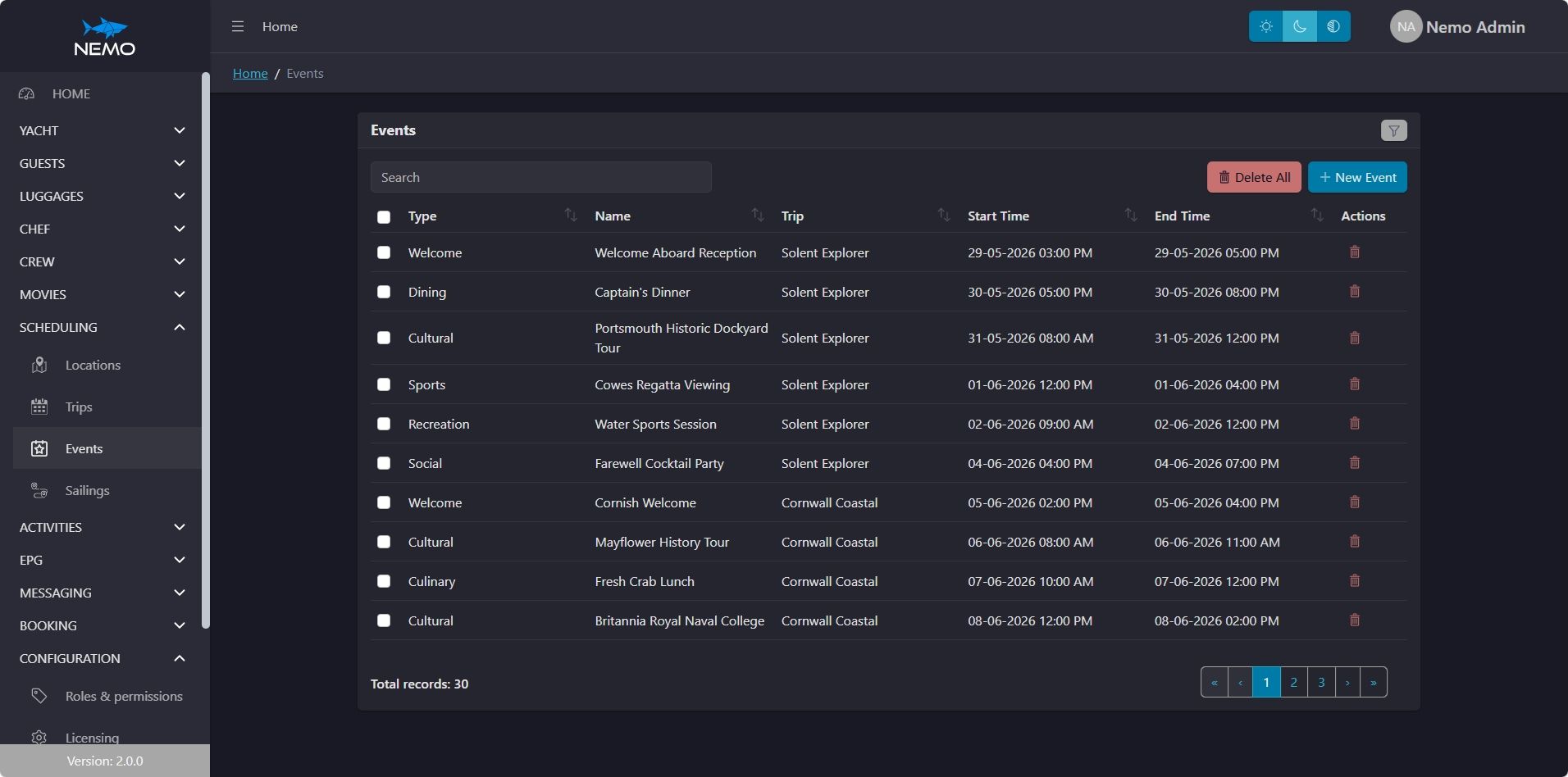Open the events filter funnel icon
Image resolution: width=1568 pixels, height=777 pixels.
pyautogui.click(x=1393, y=130)
